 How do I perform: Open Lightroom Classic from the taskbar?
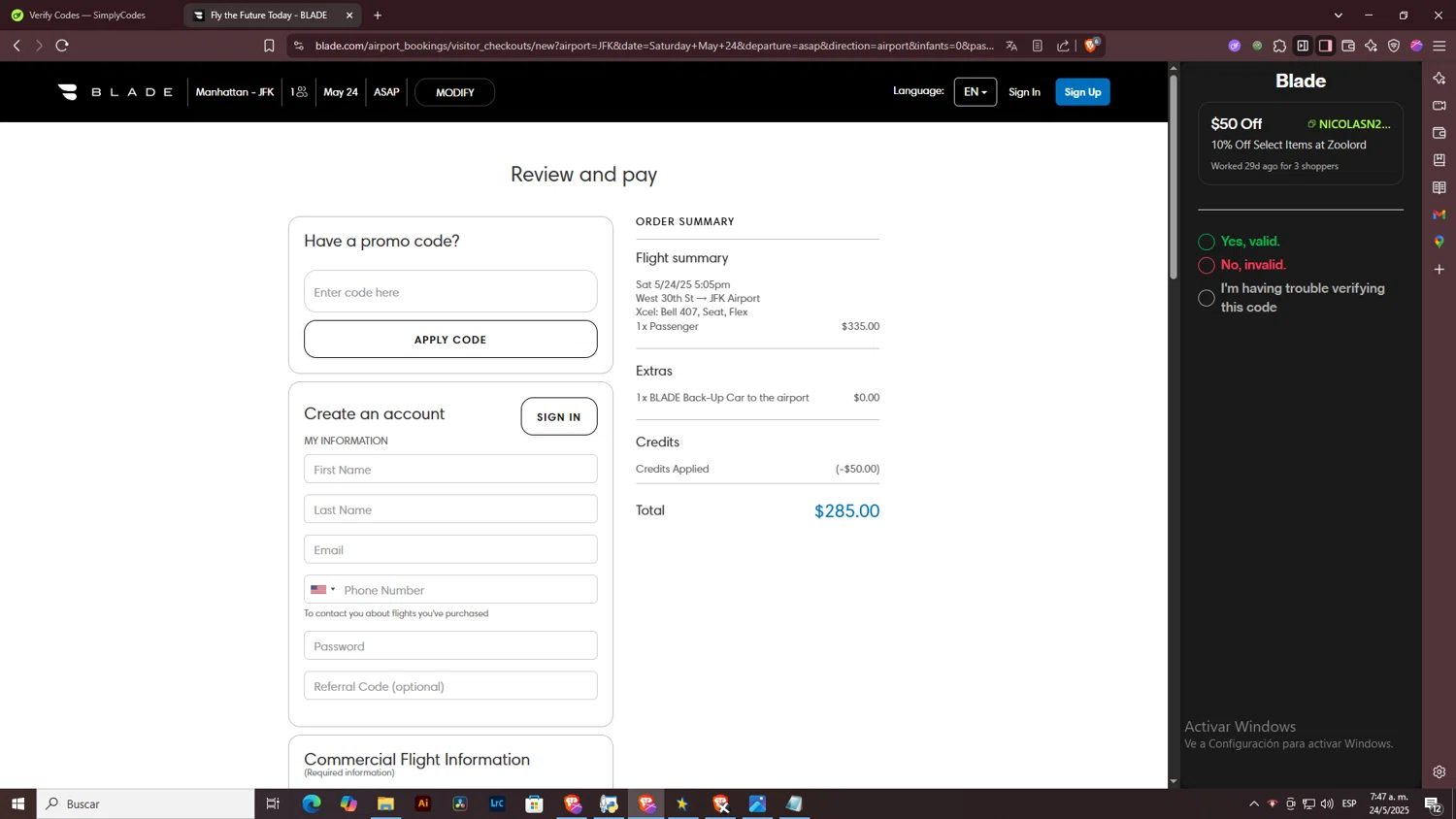pyautogui.click(x=497, y=803)
